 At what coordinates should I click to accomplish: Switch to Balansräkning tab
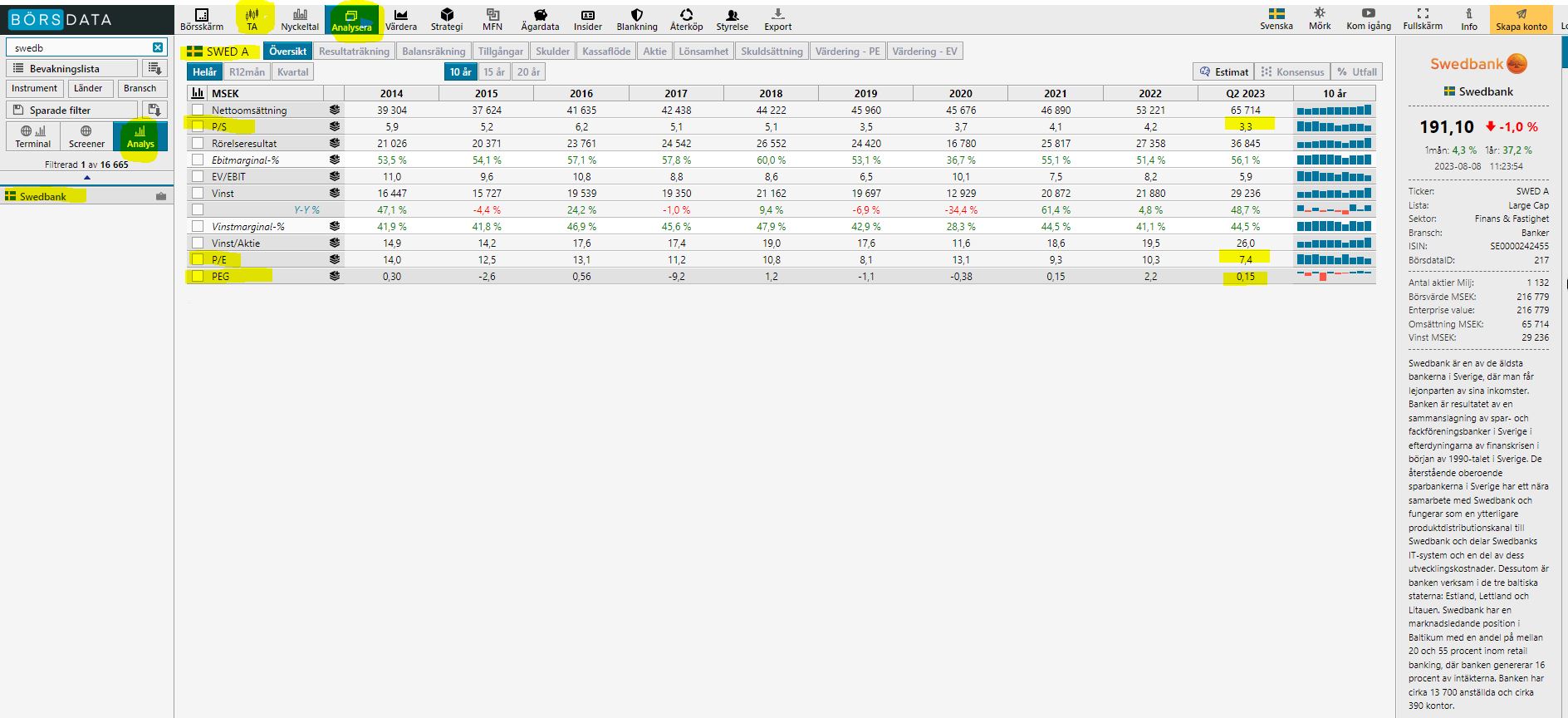pyautogui.click(x=434, y=52)
